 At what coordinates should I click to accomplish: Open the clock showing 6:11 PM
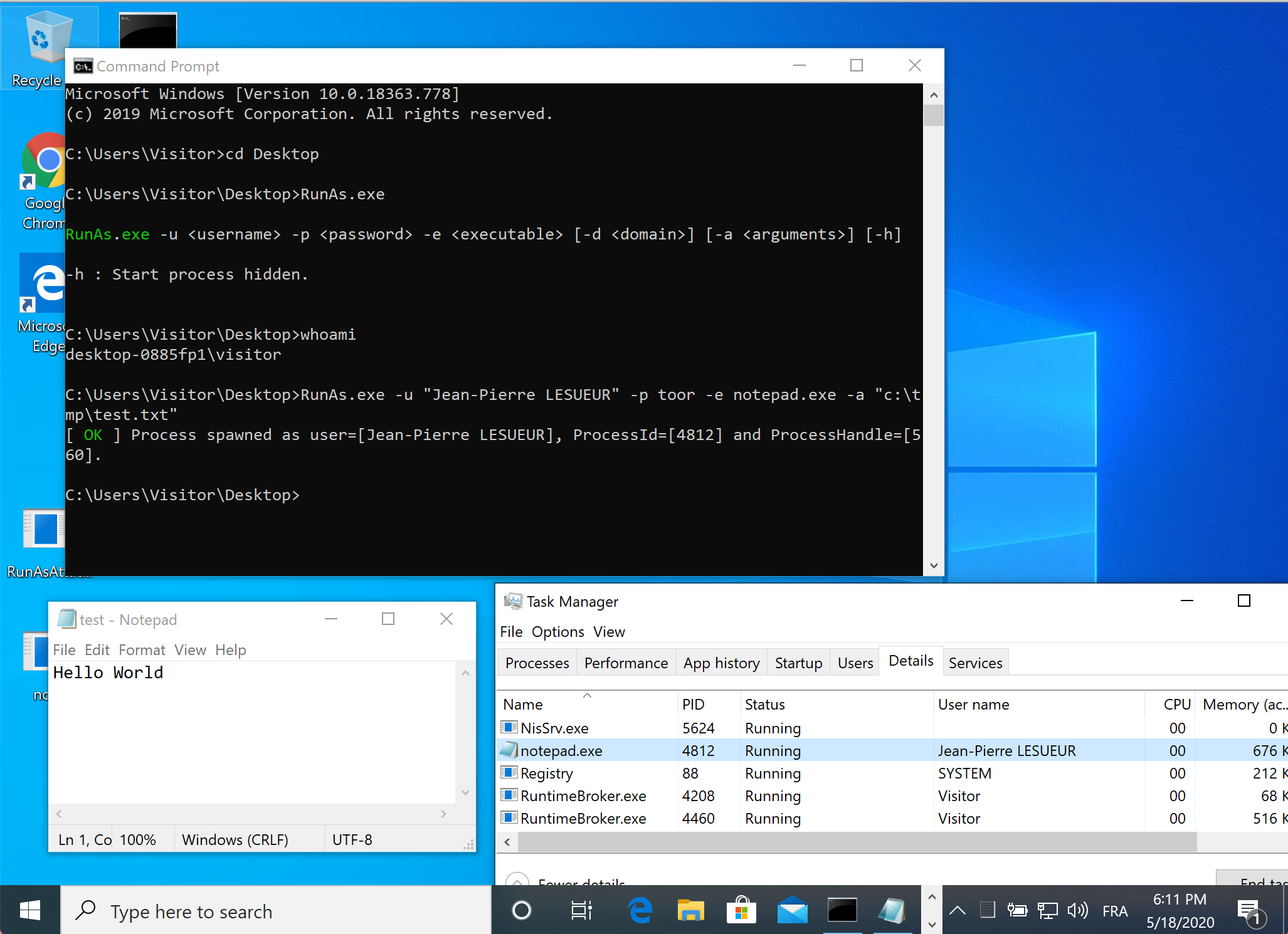point(1180,910)
